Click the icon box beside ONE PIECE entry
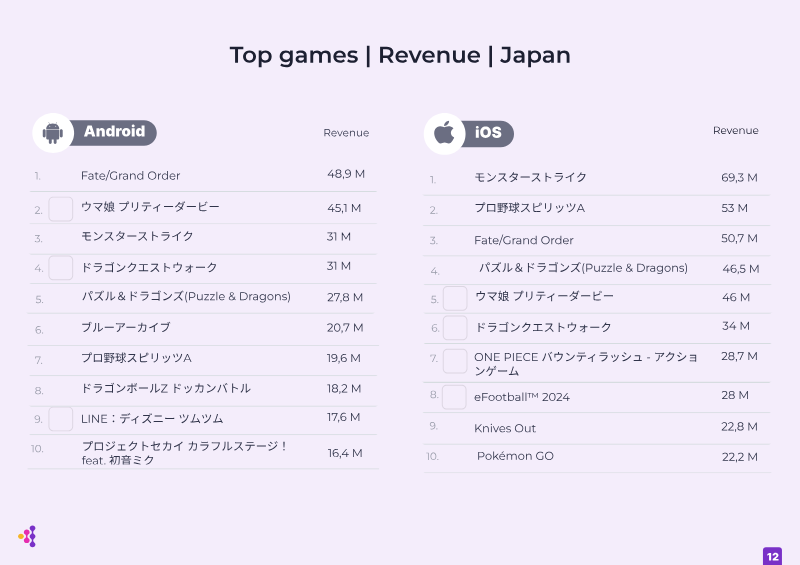 coord(455,361)
